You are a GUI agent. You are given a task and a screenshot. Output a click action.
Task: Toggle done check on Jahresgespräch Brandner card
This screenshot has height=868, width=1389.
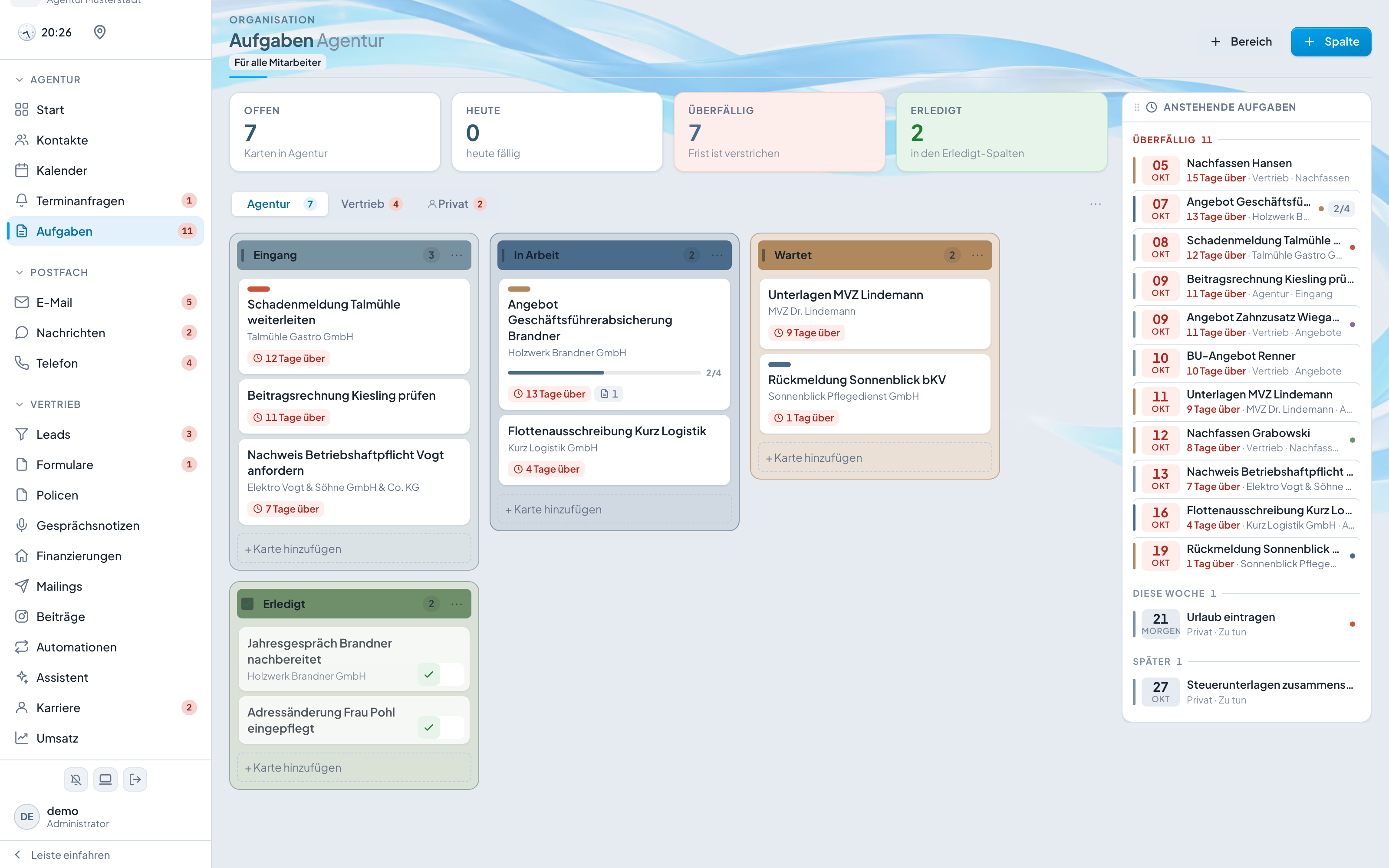429,674
